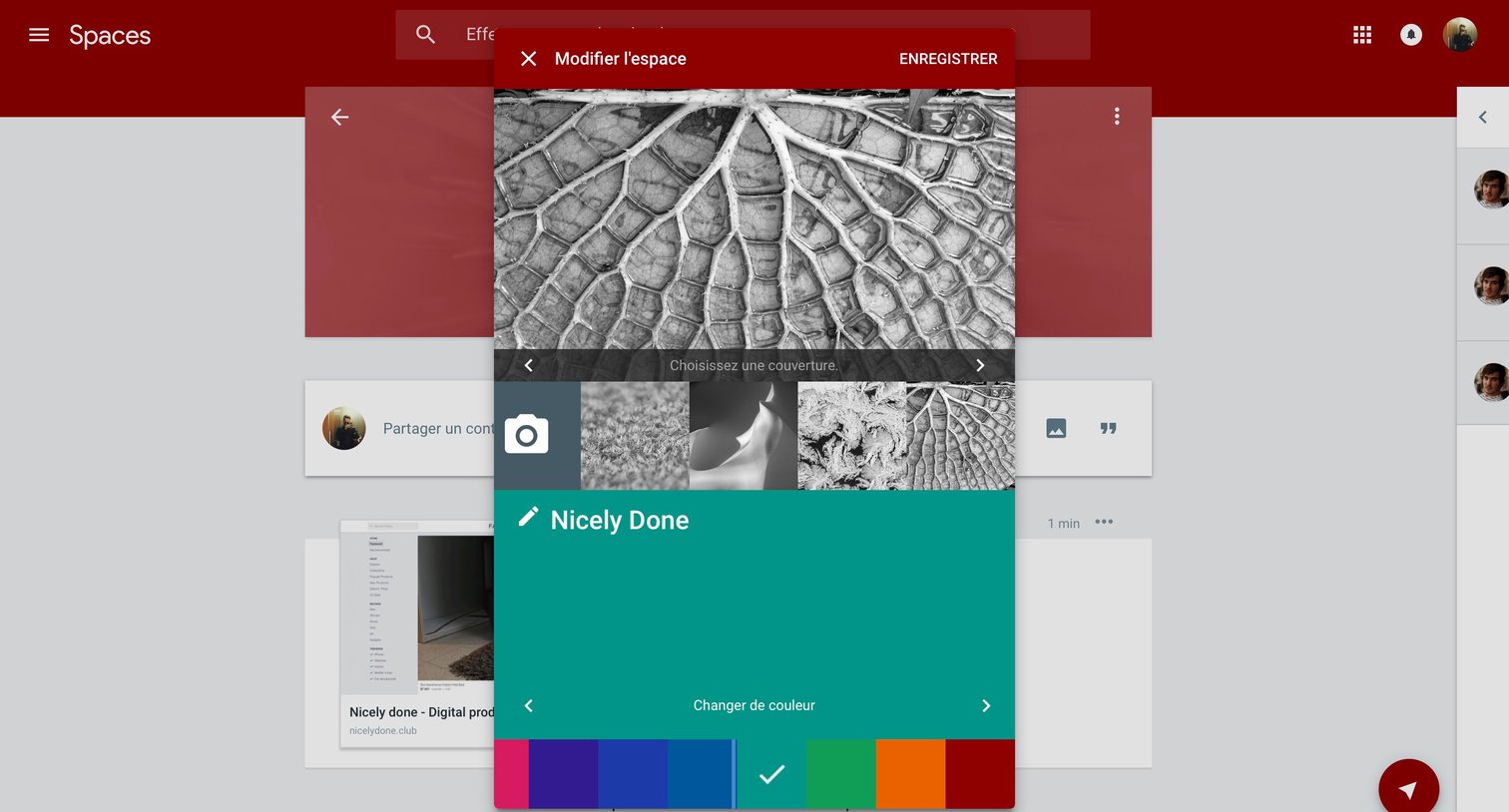Choose the frost crystals cover thumbnail
1509x812 pixels.
pos(852,436)
